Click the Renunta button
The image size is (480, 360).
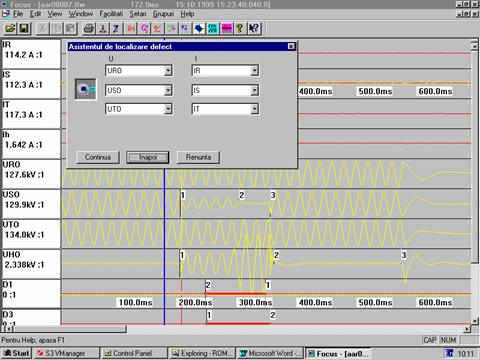point(198,157)
